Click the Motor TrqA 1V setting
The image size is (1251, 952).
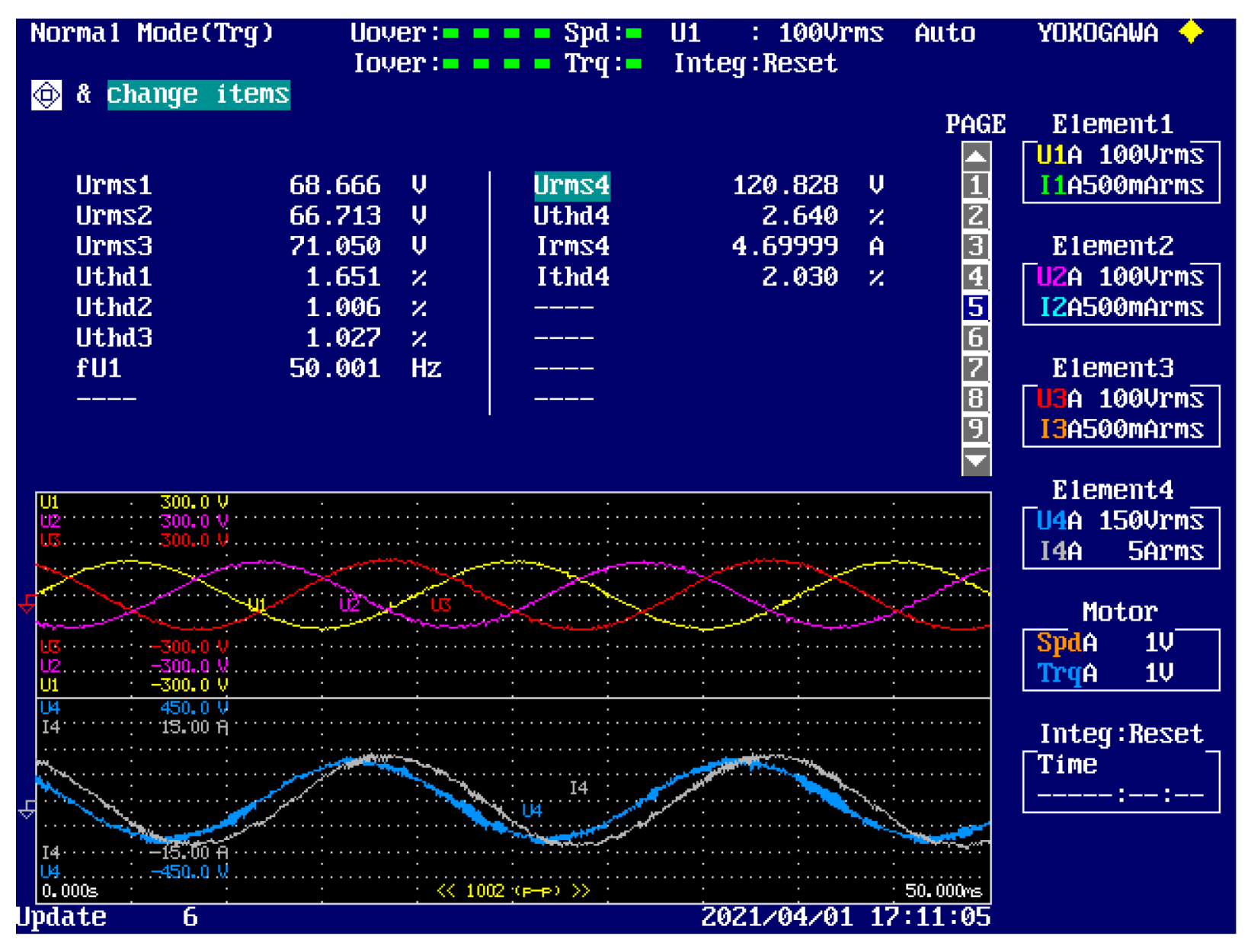tap(1105, 673)
